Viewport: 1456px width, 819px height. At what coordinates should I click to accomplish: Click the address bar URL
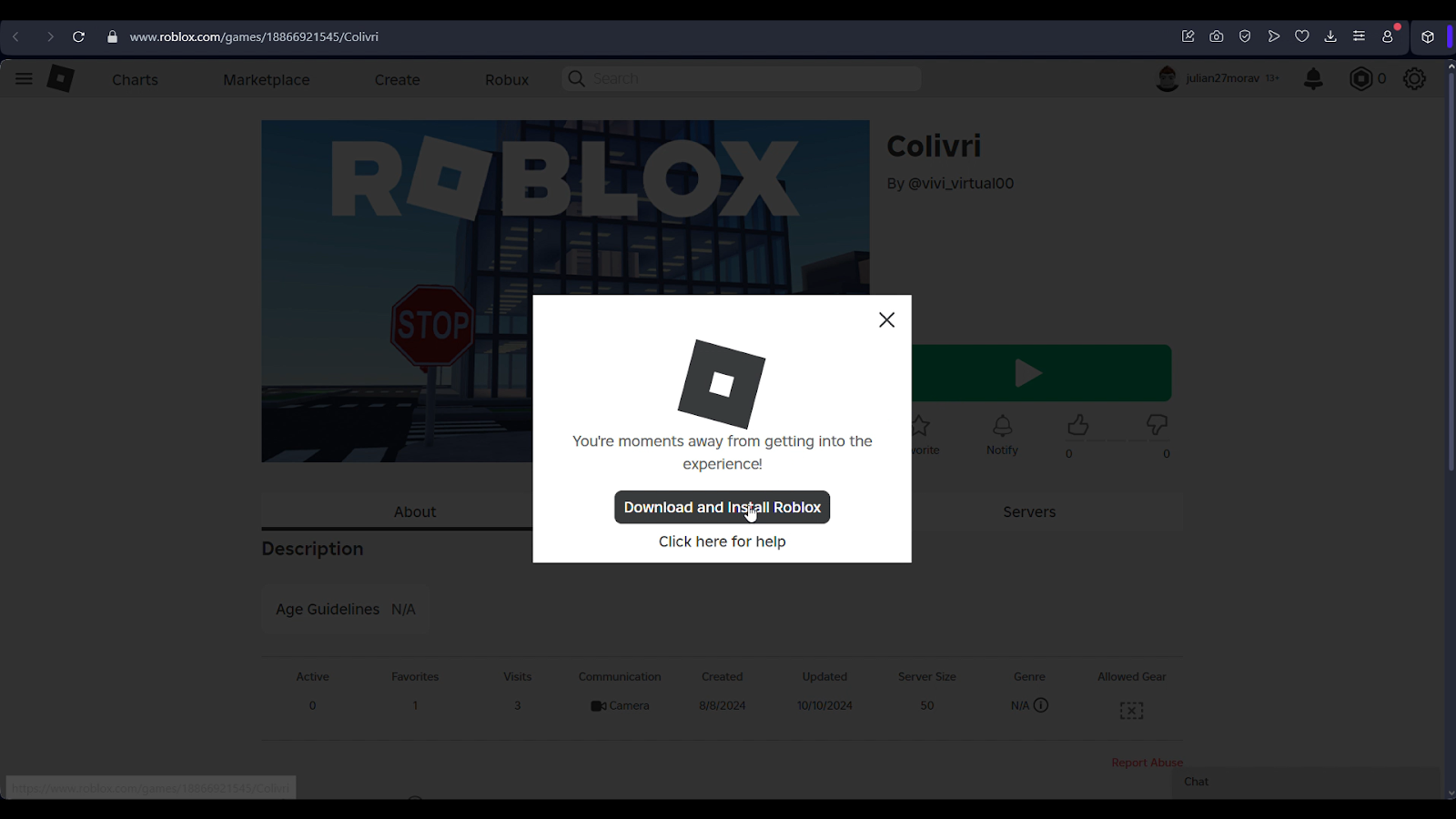tap(254, 36)
